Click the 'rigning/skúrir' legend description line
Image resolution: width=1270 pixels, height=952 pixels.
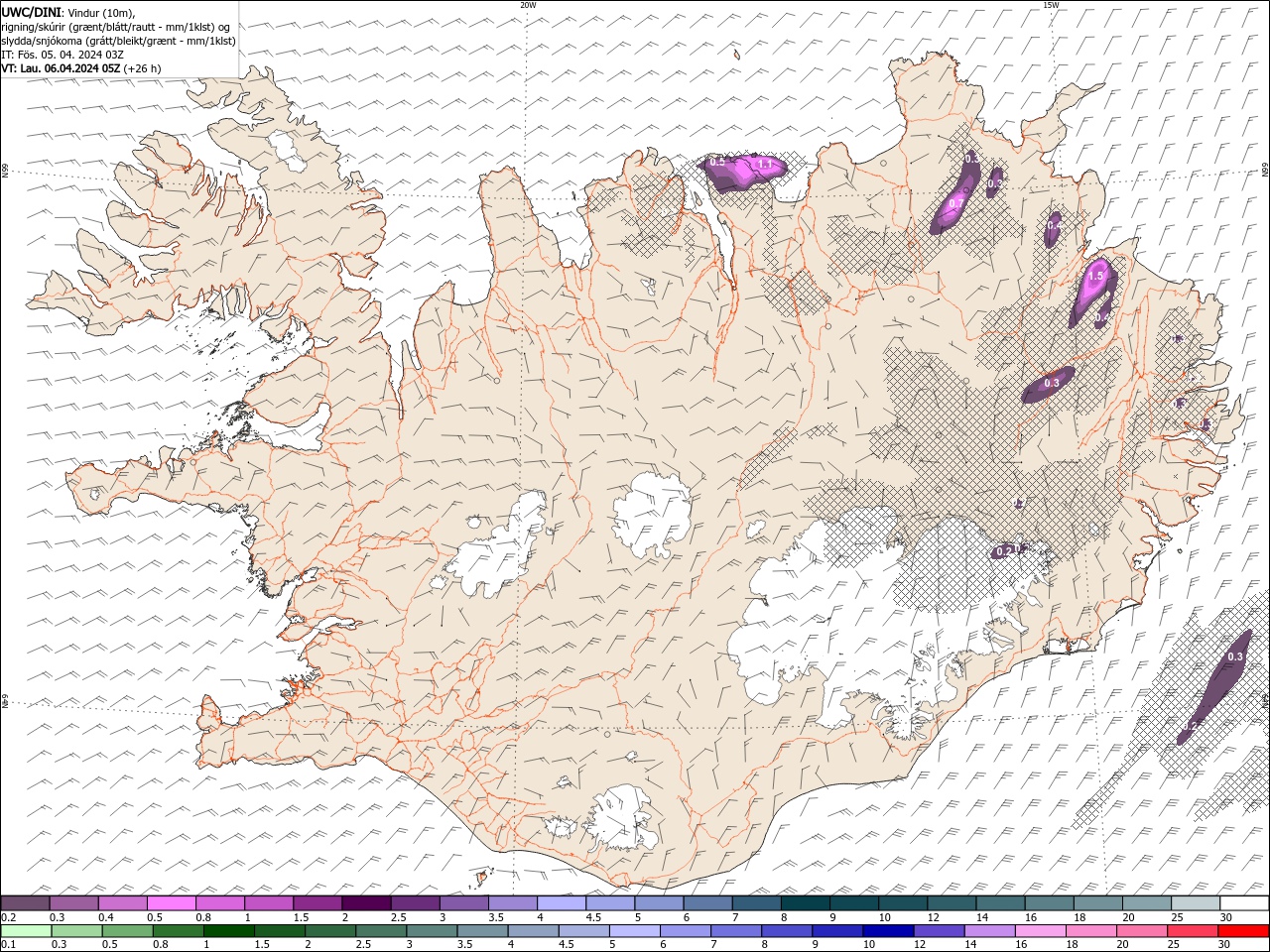click(116, 26)
